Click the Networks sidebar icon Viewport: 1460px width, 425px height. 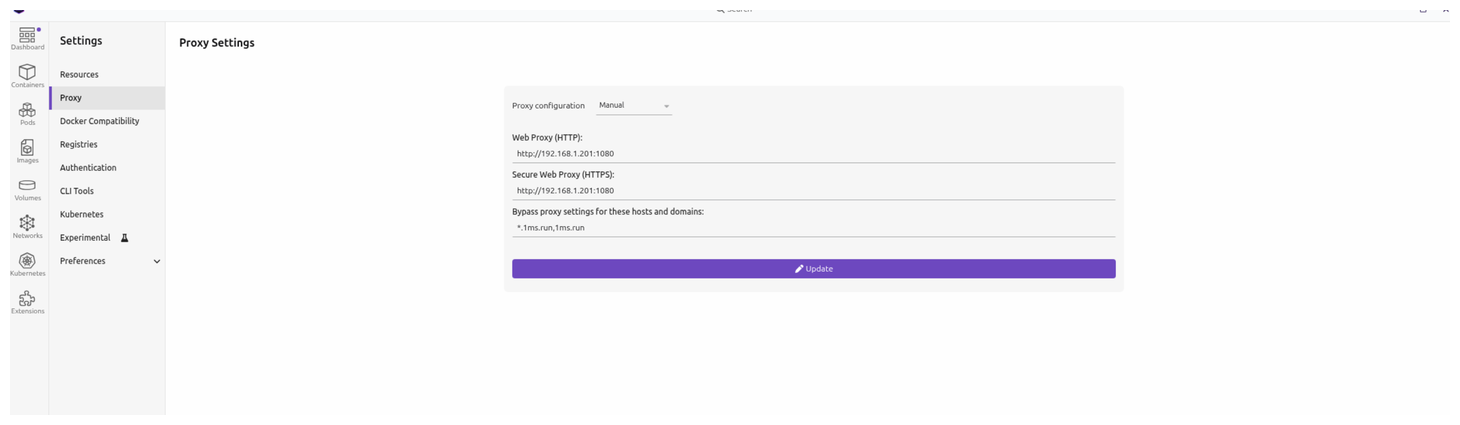(27, 225)
